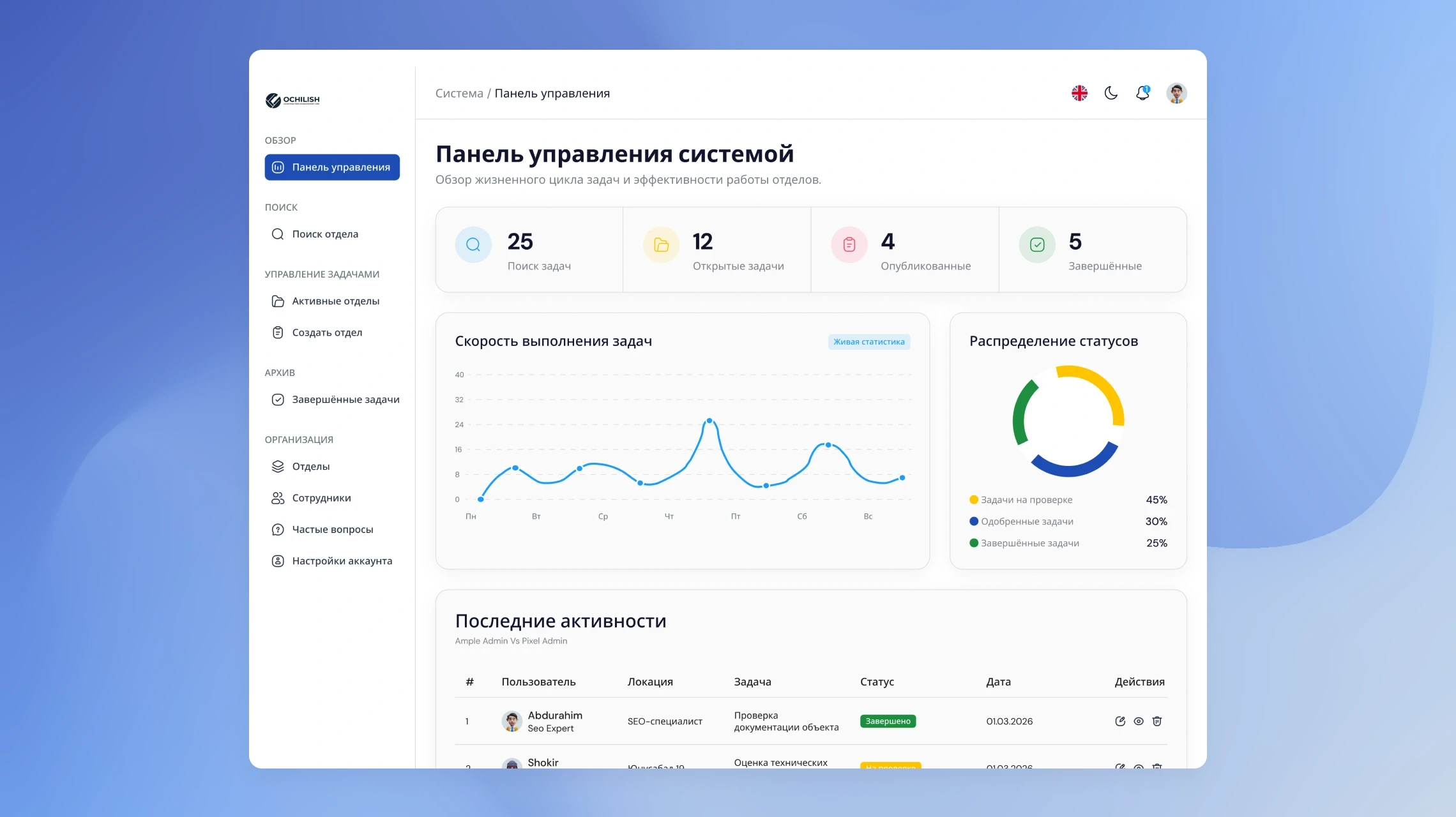Click the SEO-специалист cell
Viewport: 1456px width, 817px height.
click(665, 721)
